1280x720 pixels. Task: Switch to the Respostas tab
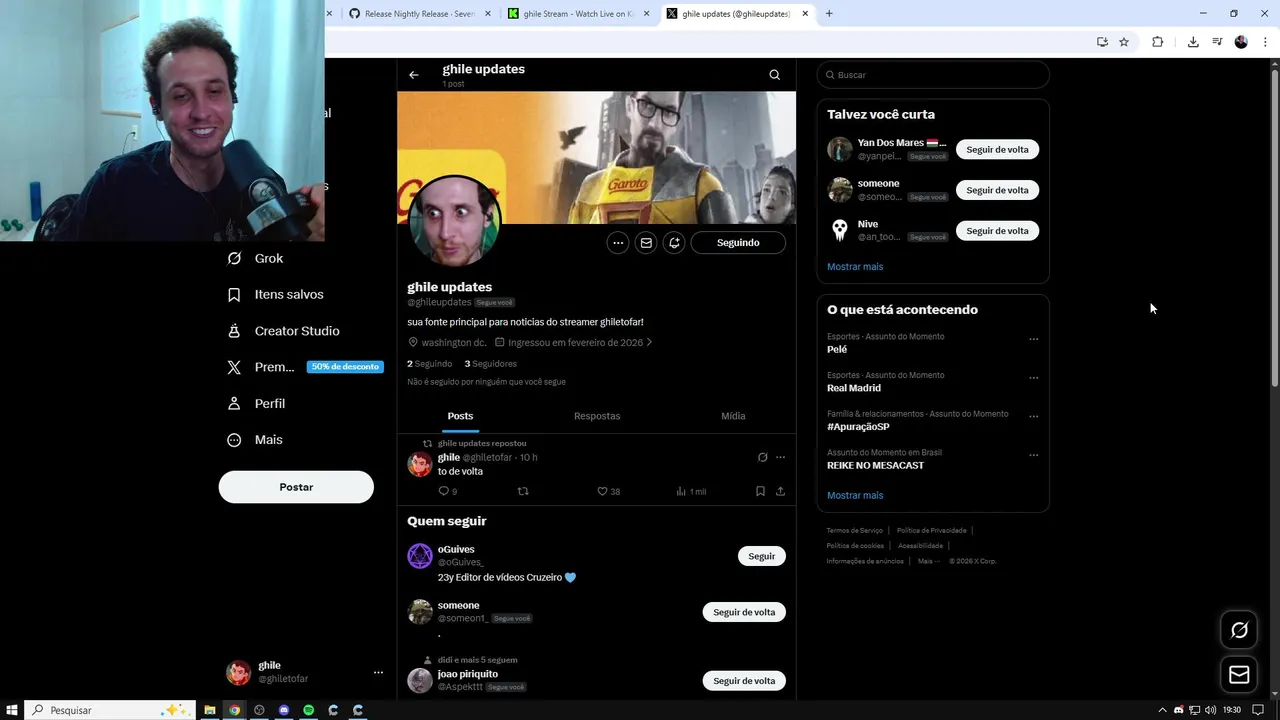tap(597, 416)
